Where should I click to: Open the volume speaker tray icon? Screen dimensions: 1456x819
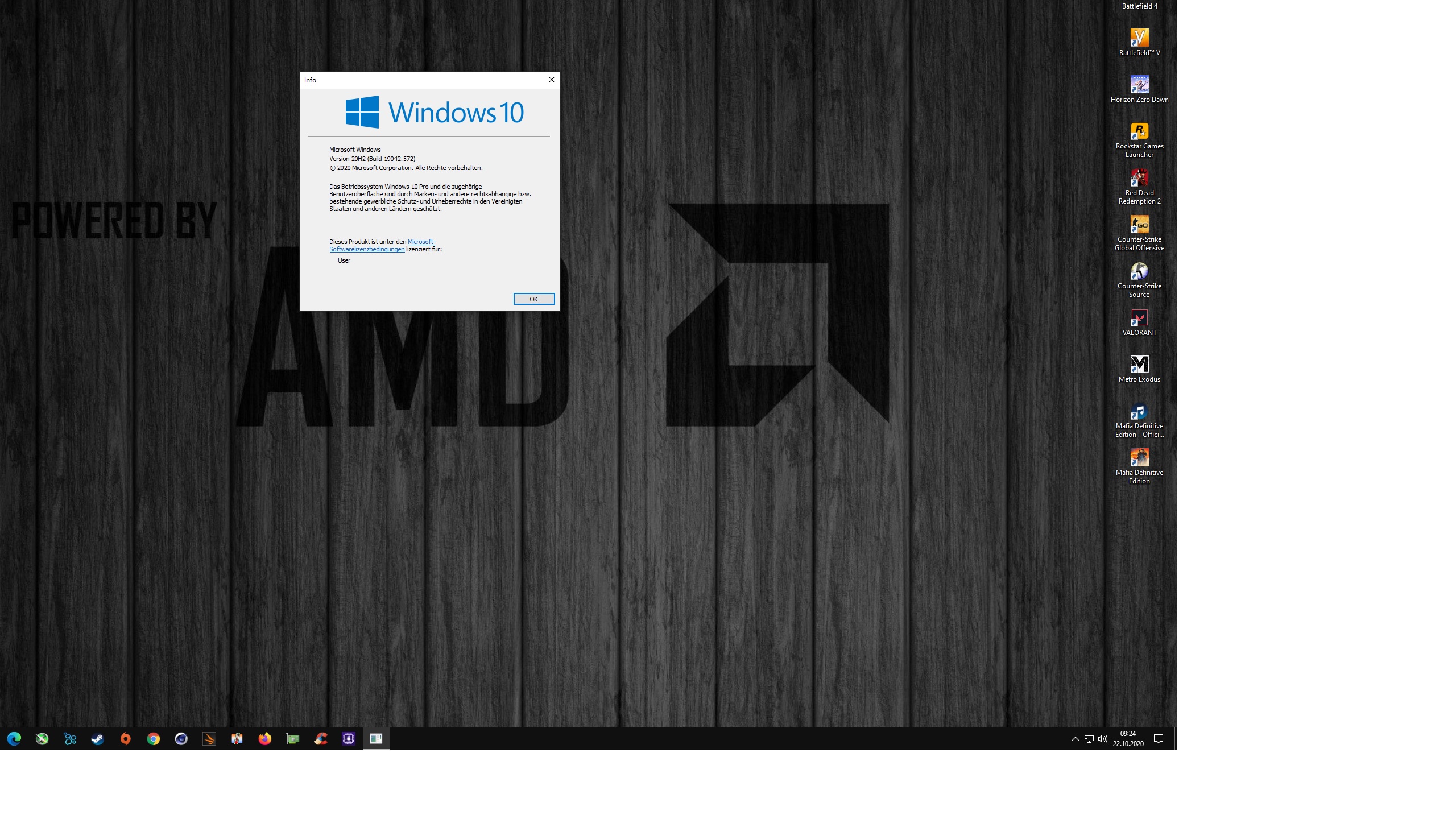point(1103,739)
